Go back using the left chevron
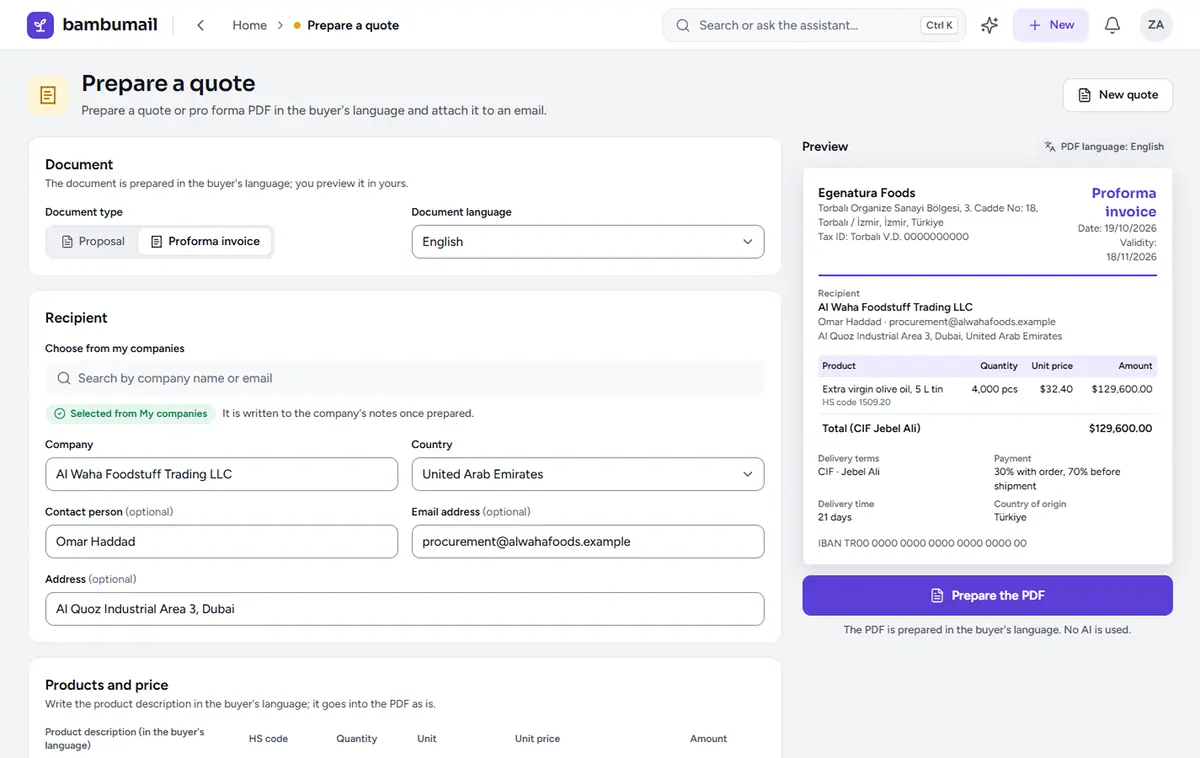1200x758 pixels. tap(201, 25)
